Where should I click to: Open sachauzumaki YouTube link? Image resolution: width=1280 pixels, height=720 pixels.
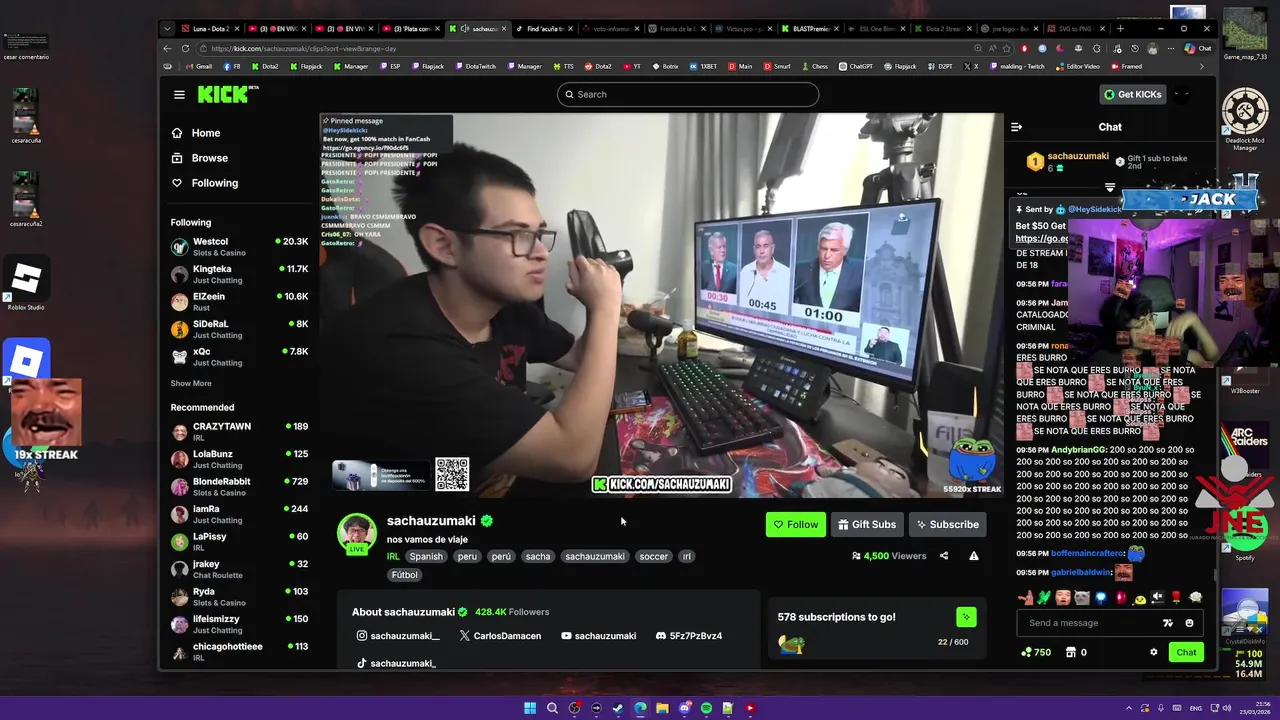(599, 636)
